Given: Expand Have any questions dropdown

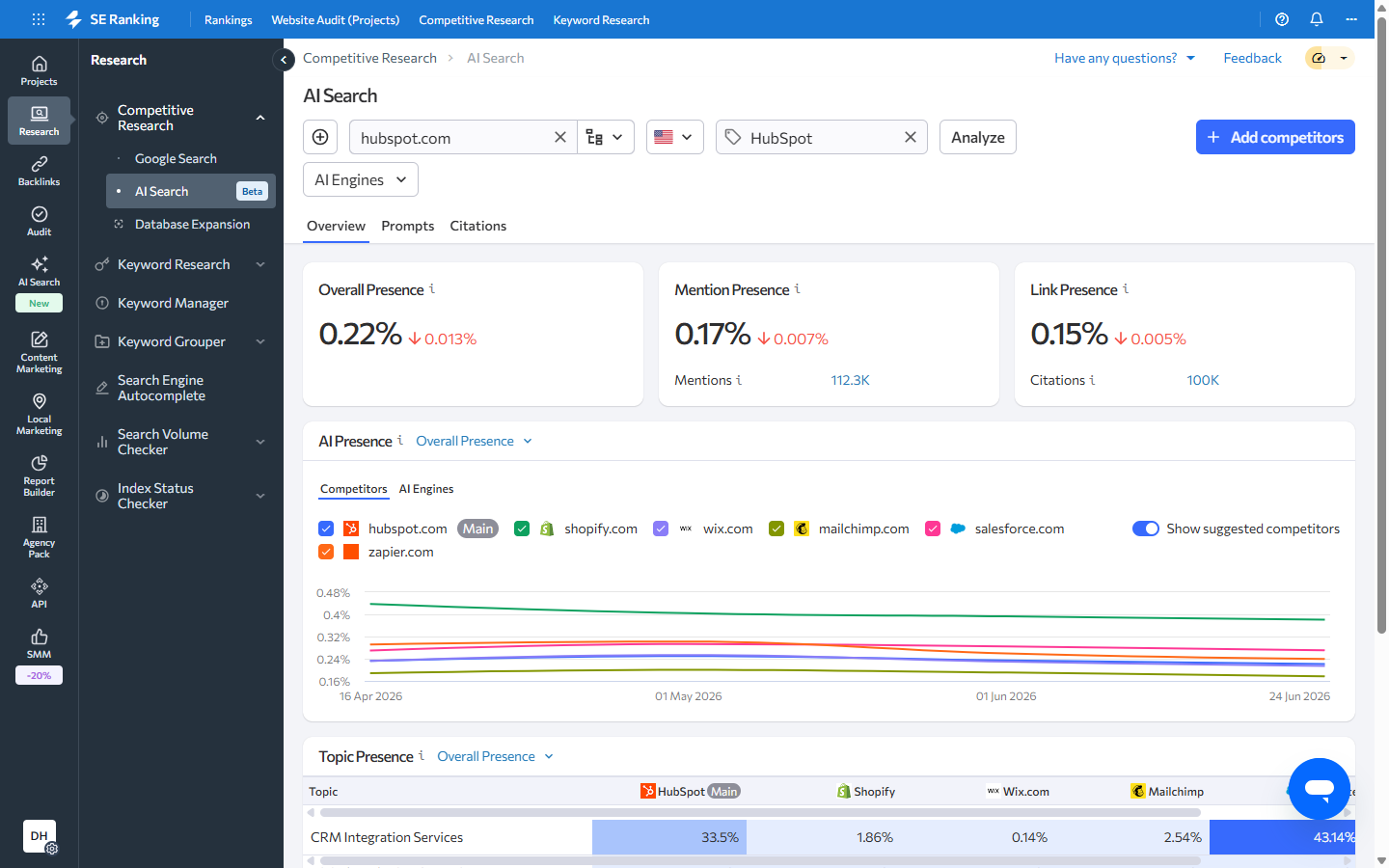Looking at the screenshot, I should point(1125,58).
